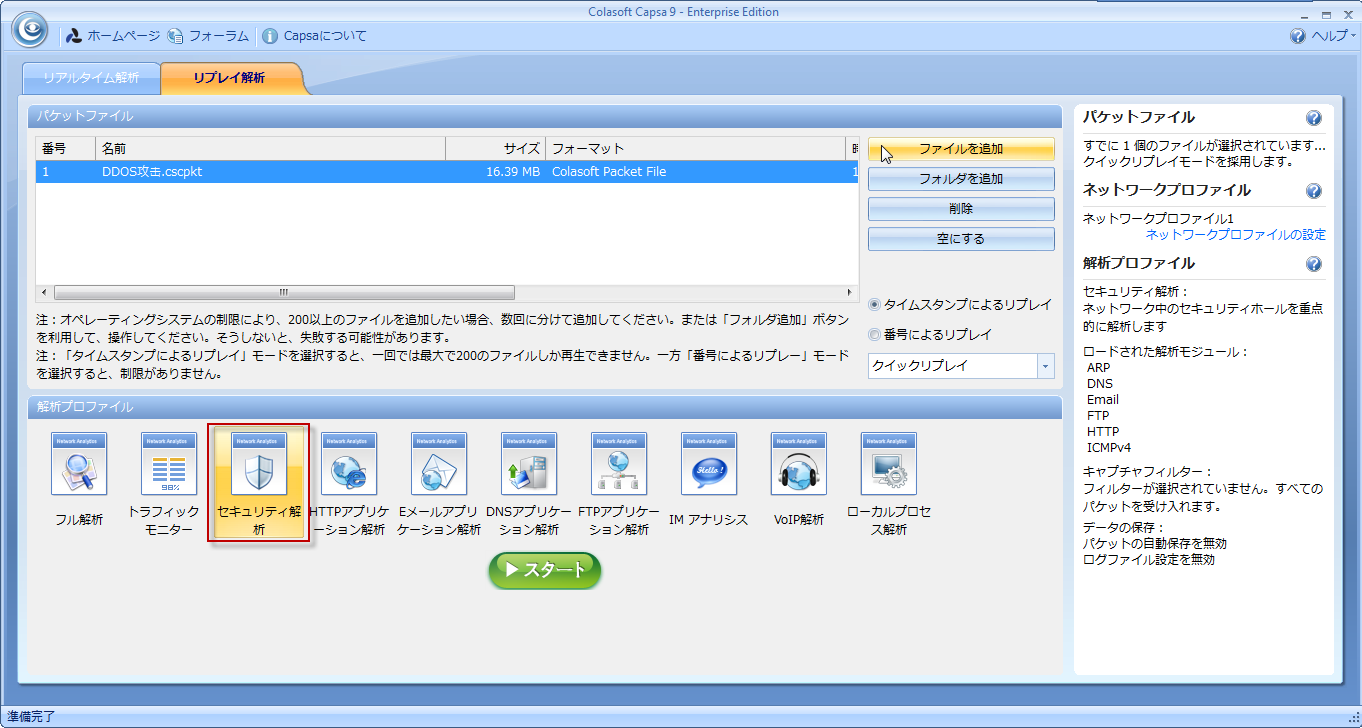The width and height of the screenshot is (1362, 728).
Task: Enable タイムスタンプによるリプレイ radio option
Action: tap(875, 305)
